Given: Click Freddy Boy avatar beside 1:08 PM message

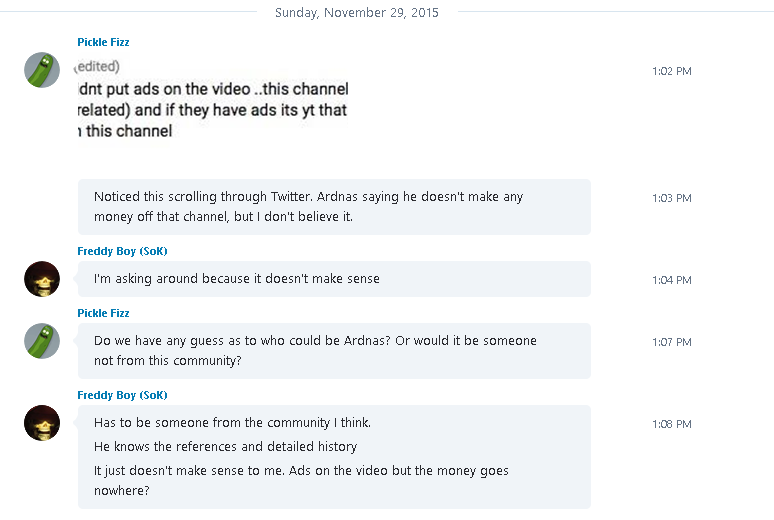Looking at the screenshot, I should pos(42,423).
